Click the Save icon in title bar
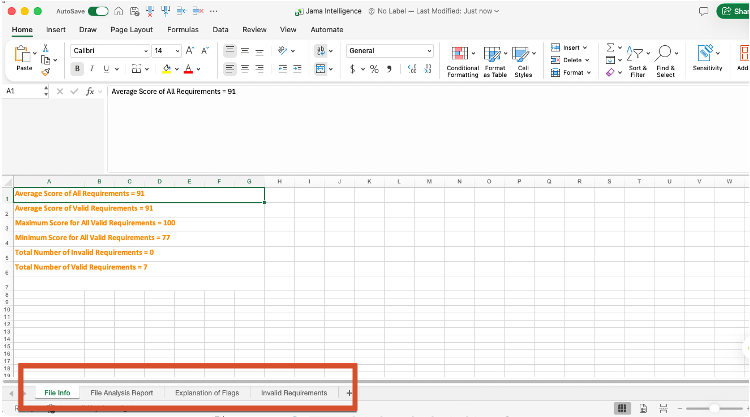 tap(134, 11)
